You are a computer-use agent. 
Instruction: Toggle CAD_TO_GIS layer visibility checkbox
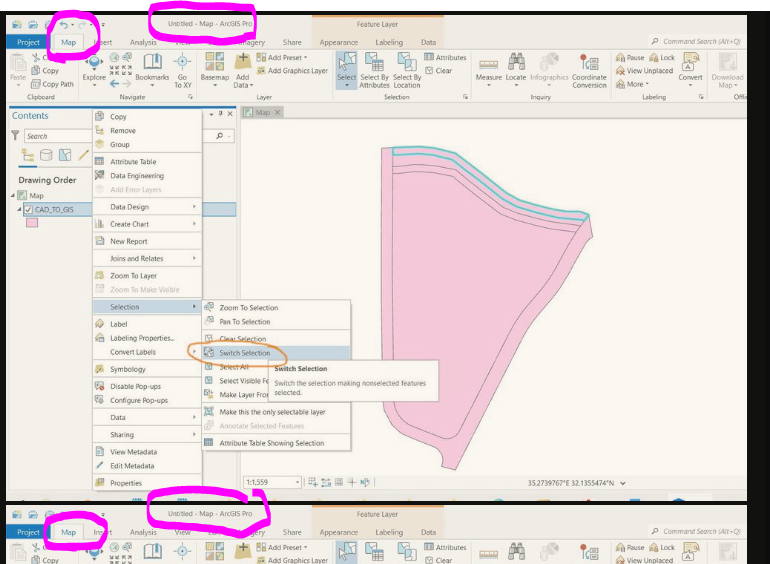coord(28,210)
